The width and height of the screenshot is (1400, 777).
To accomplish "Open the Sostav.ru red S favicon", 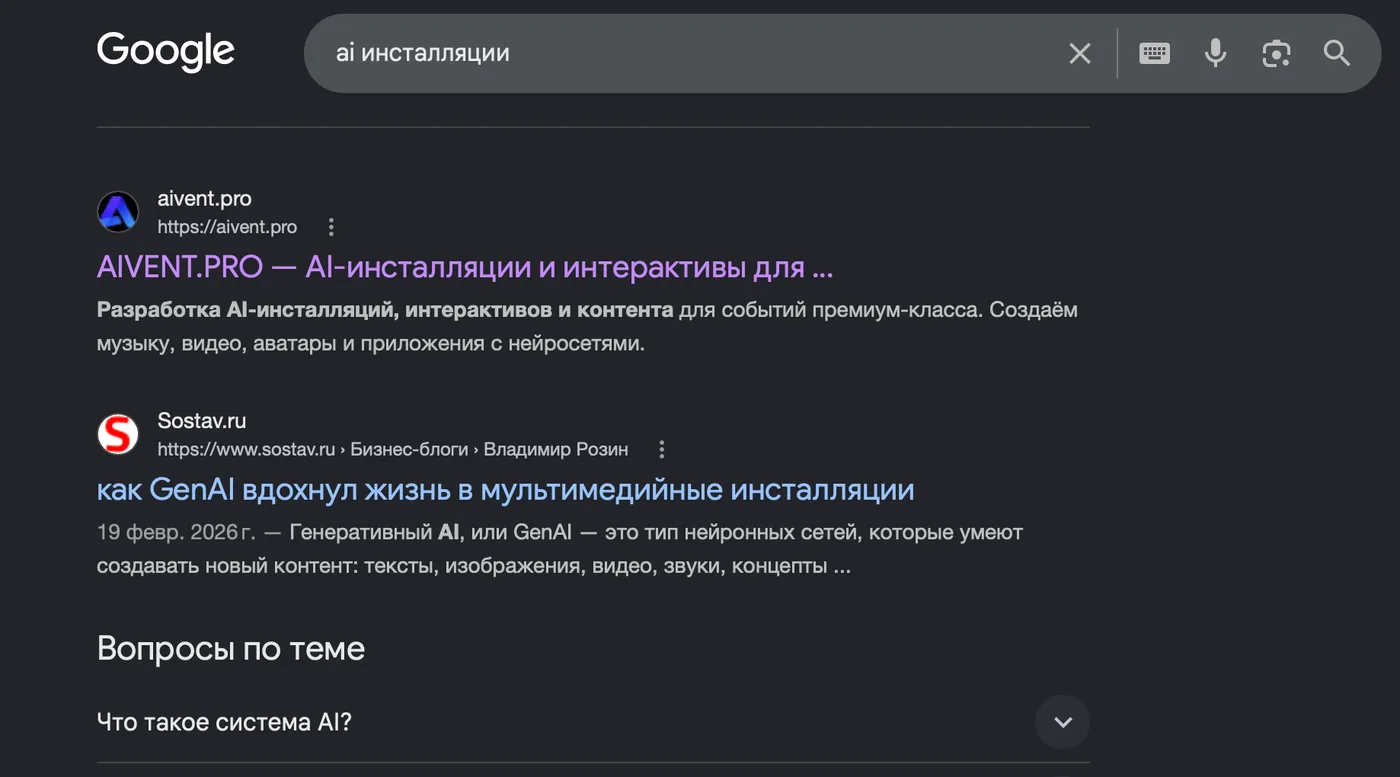I will point(118,434).
